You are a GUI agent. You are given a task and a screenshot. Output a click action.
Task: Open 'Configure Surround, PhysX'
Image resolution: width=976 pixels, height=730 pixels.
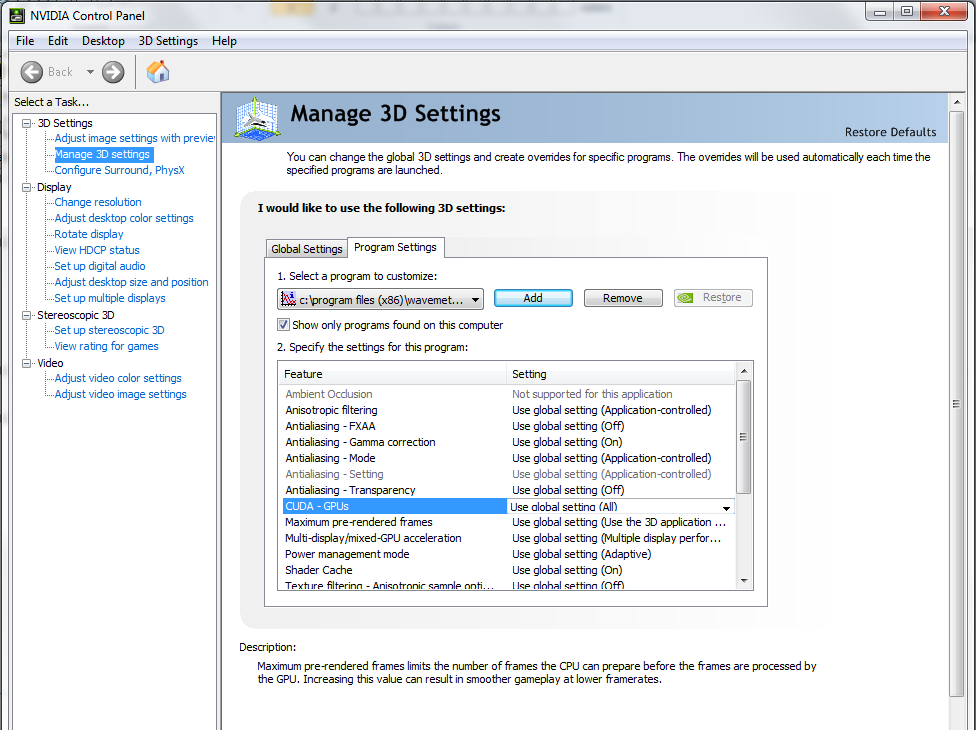(120, 171)
